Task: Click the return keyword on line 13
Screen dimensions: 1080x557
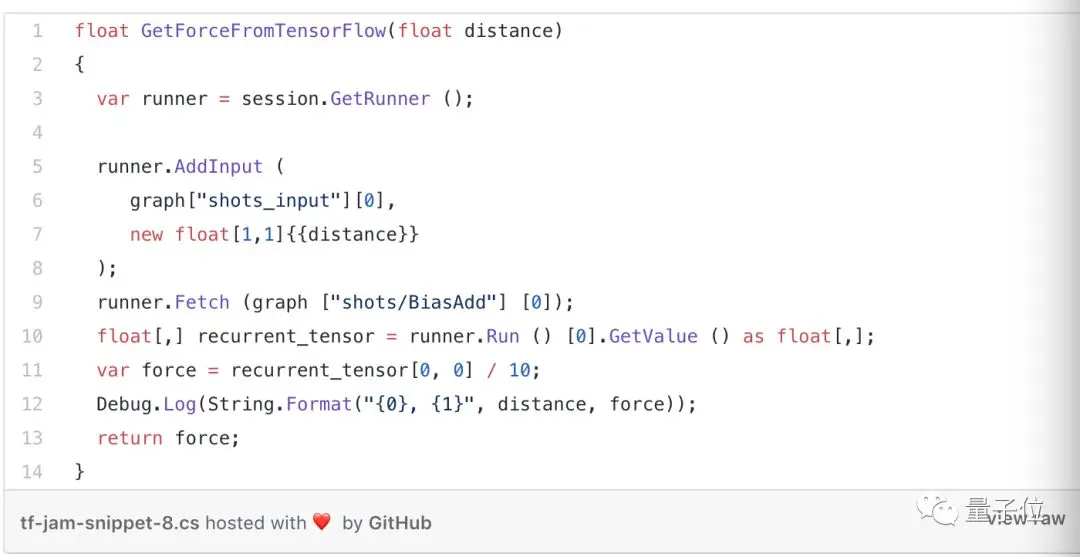Action: coord(129,438)
